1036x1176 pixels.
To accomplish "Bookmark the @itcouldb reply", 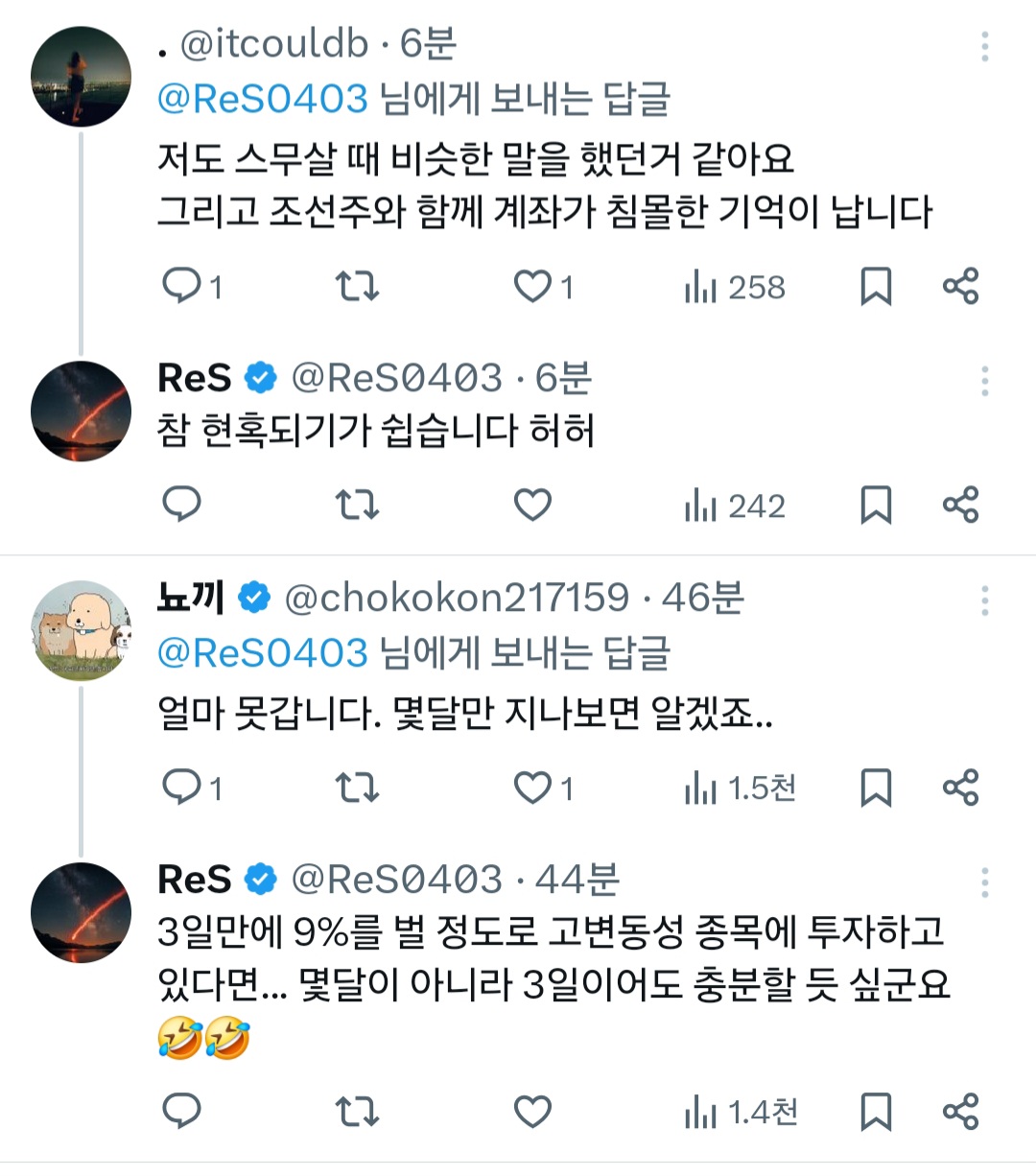I will [x=876, y=286].
